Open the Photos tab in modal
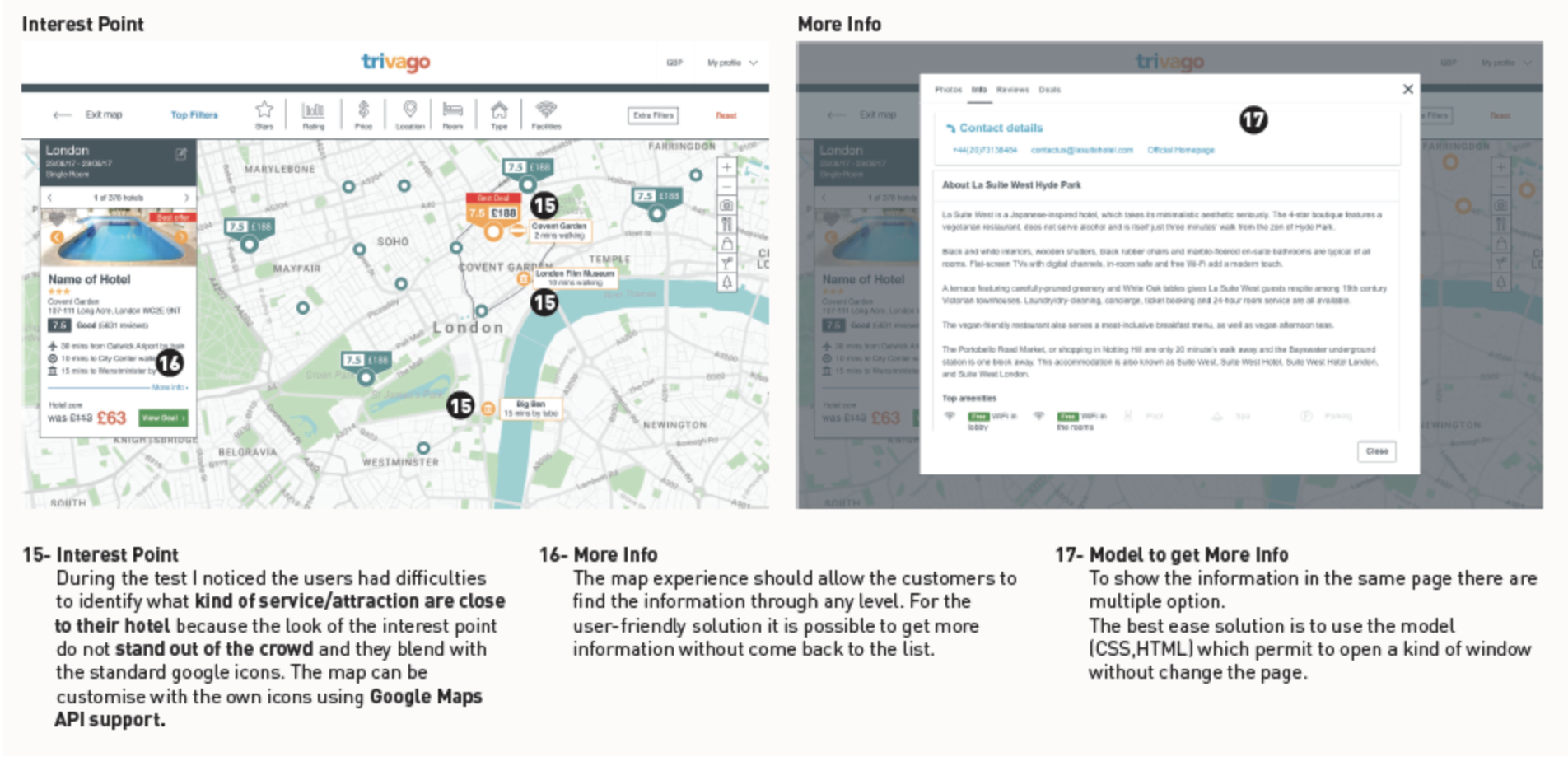 click(x=948, y=90)
